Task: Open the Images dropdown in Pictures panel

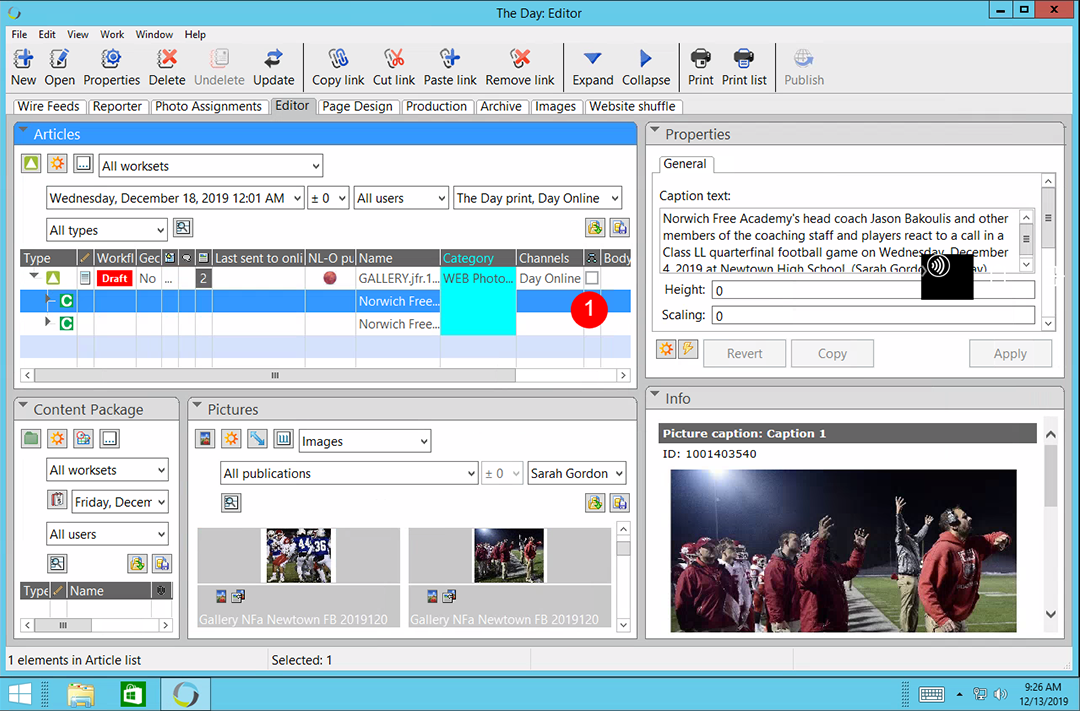Action: tap(365, 441)
